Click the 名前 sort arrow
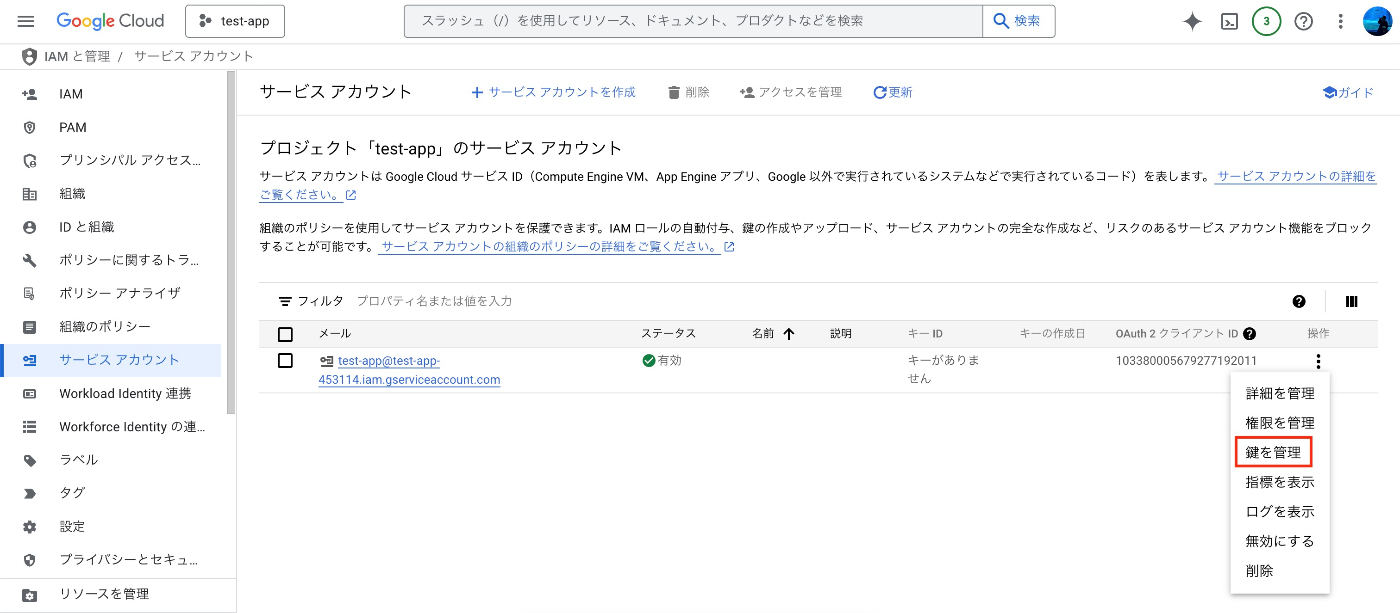1400x613 pixels. click(x=788, y=334)
